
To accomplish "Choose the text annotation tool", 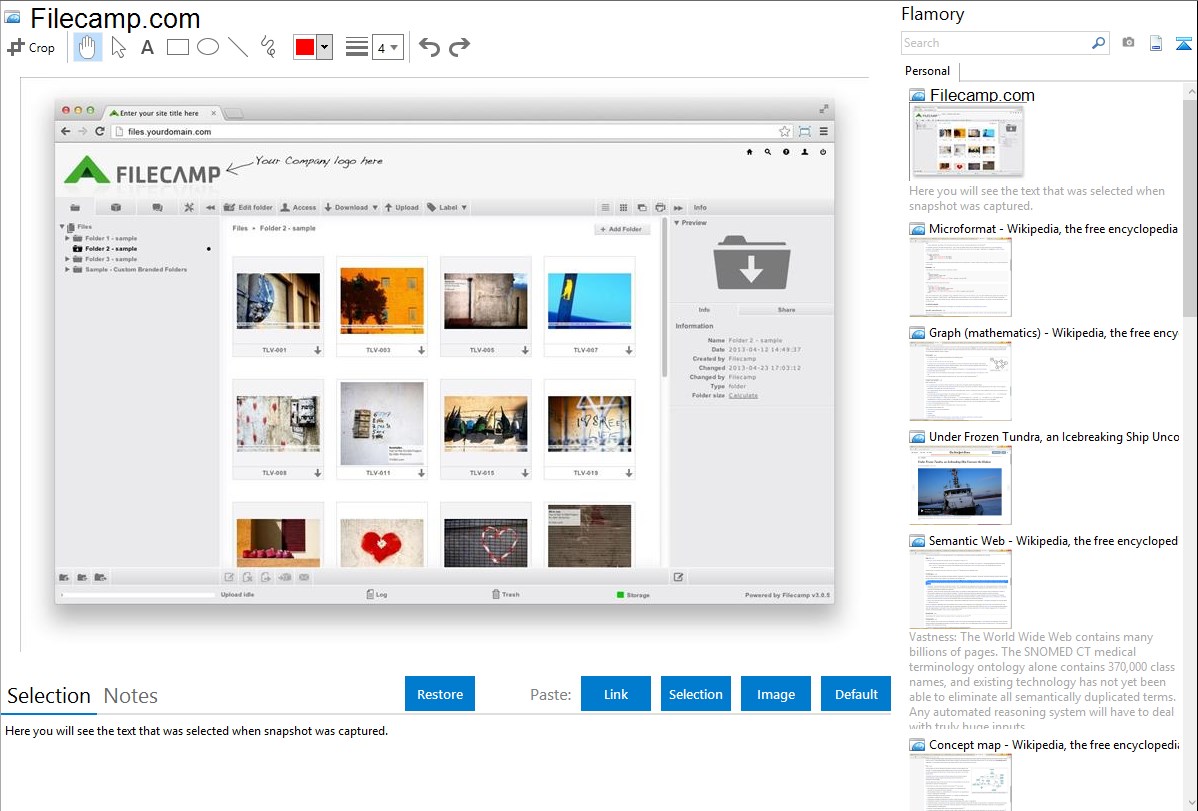I will [147, 47].
